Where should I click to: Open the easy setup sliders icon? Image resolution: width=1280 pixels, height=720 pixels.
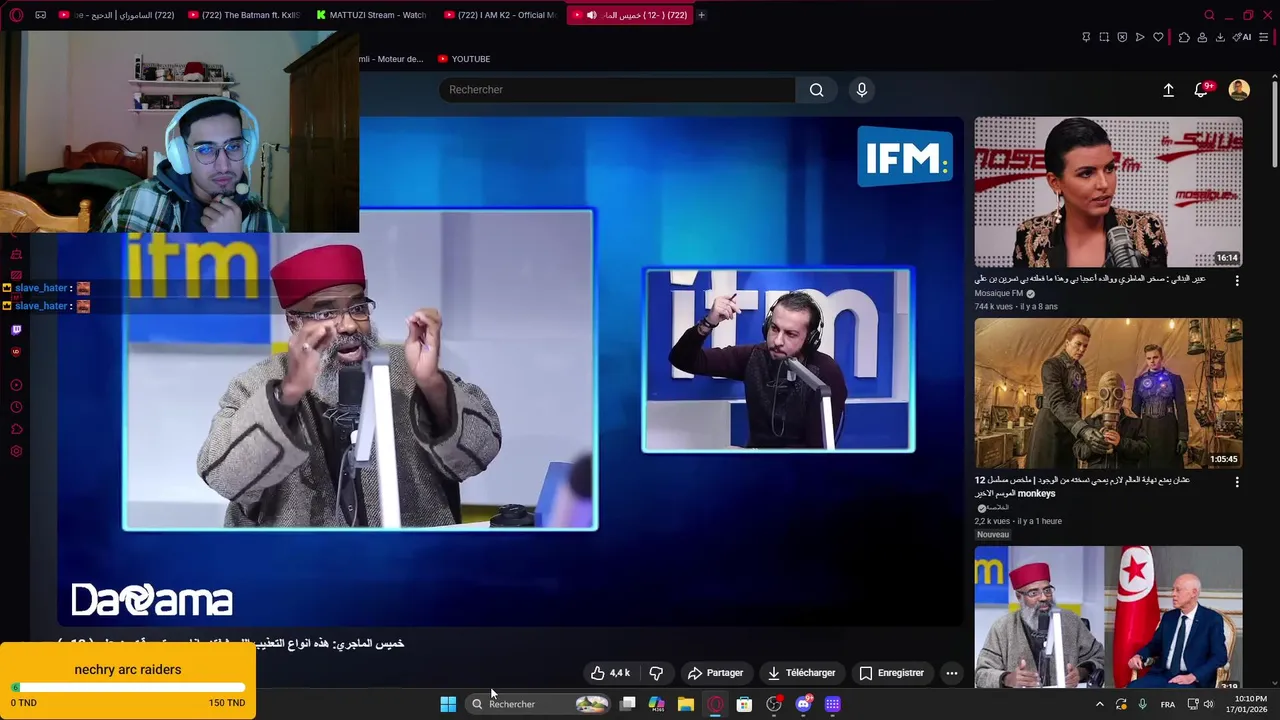[x=1264, y=37]
